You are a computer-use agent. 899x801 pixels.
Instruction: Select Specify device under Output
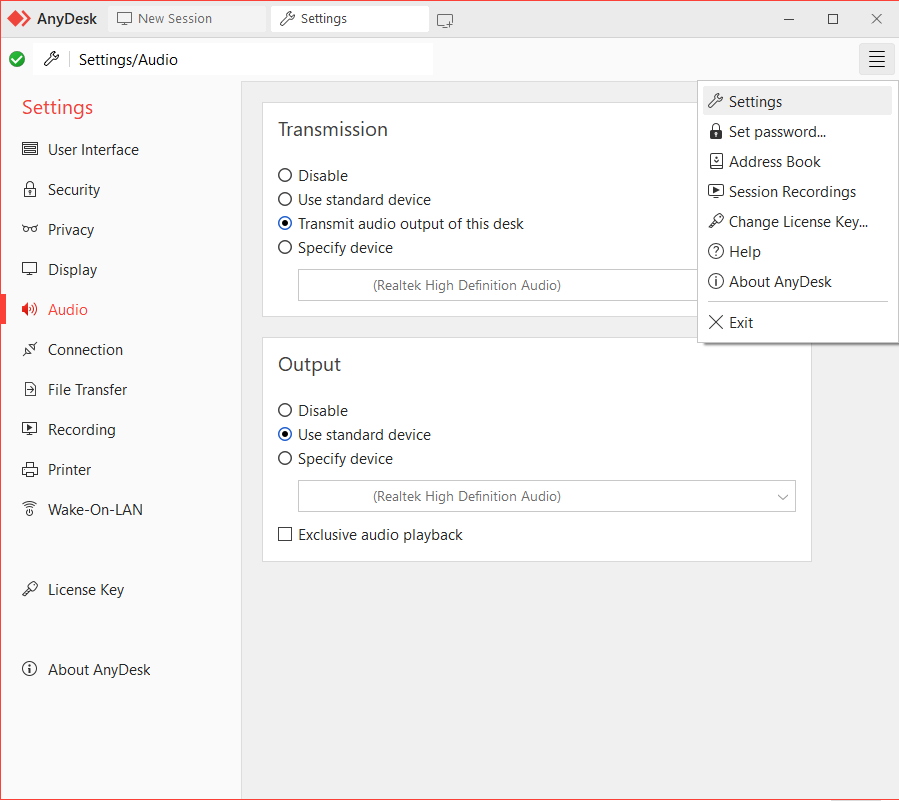tap(286, 459)
